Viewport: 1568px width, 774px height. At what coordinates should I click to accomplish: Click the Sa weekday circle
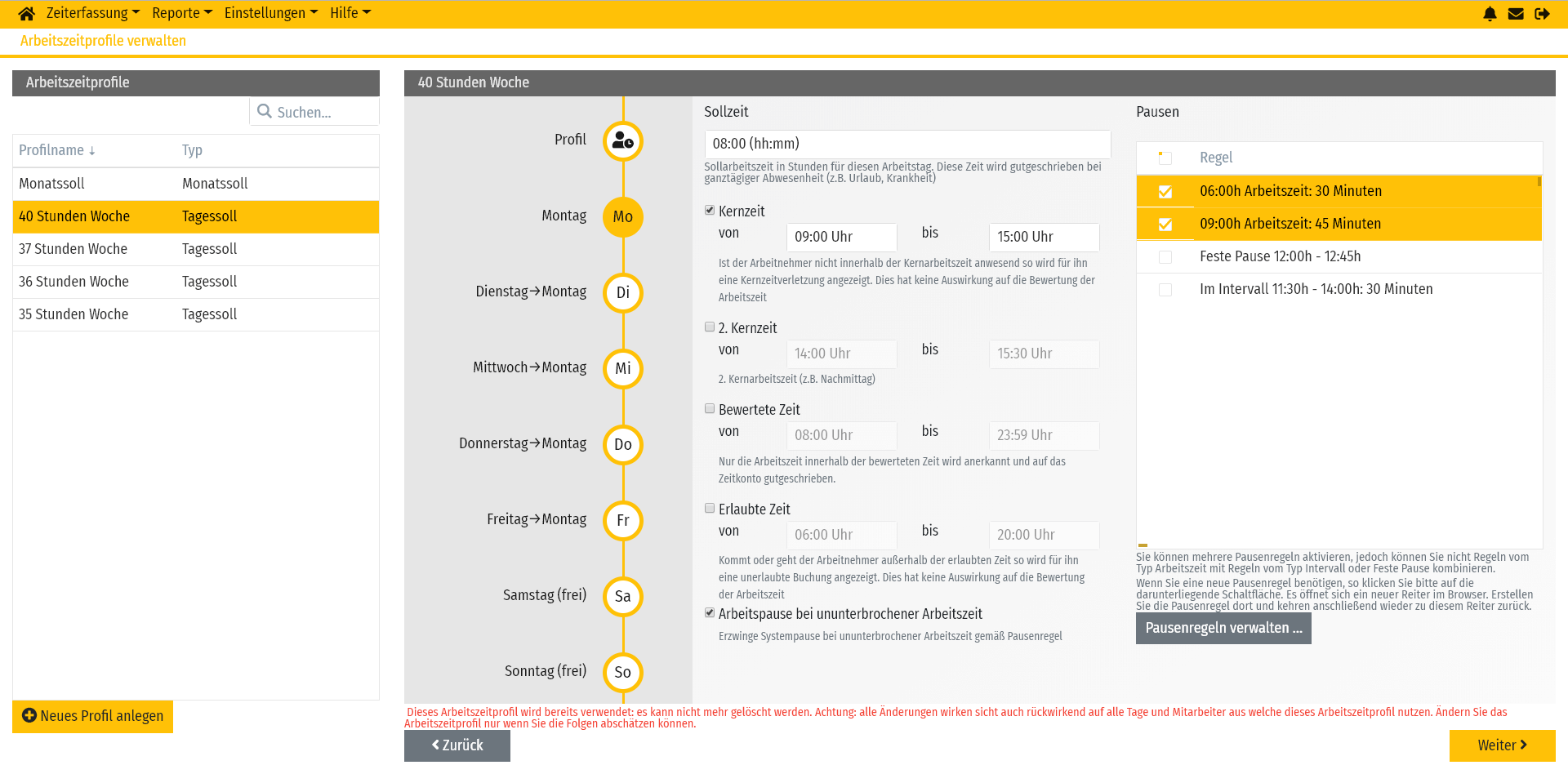[x=623, y=596]
